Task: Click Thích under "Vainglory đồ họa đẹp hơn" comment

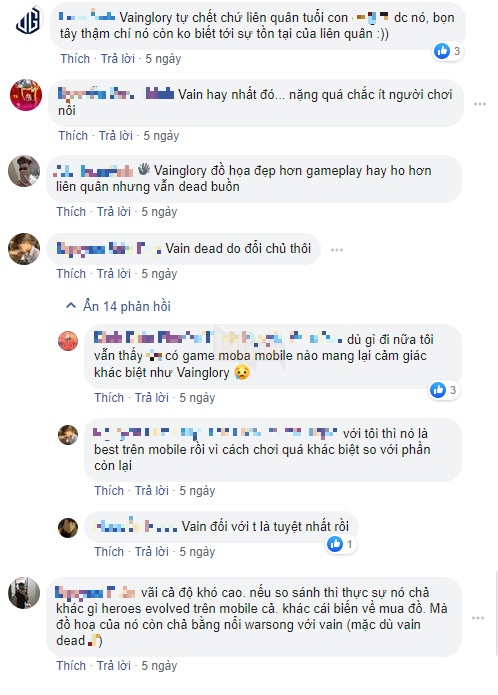Action: pyautogui.click(x=71, y=212)
